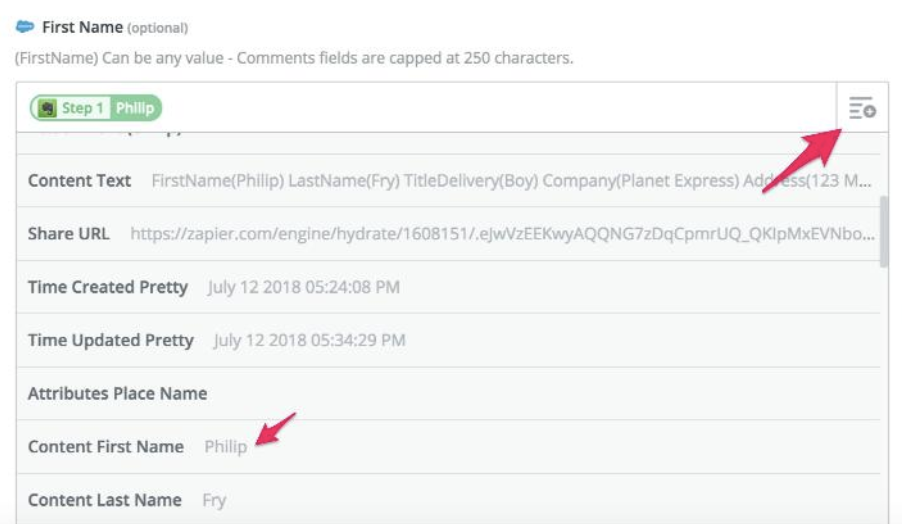Select the Step 1 Philip pill
Viewport: 902px width, 524px height.
[96, 108]
